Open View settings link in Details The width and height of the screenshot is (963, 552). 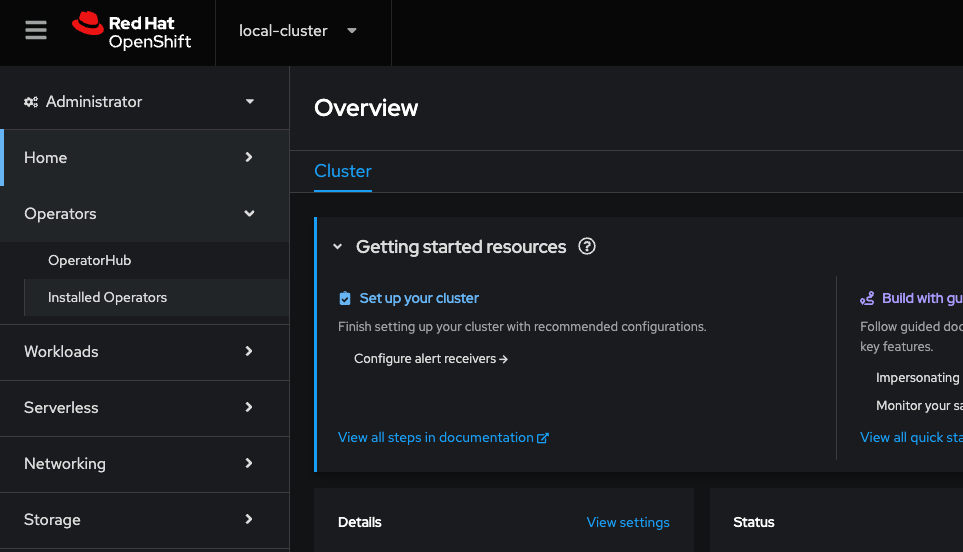click(x=628, y=522)
